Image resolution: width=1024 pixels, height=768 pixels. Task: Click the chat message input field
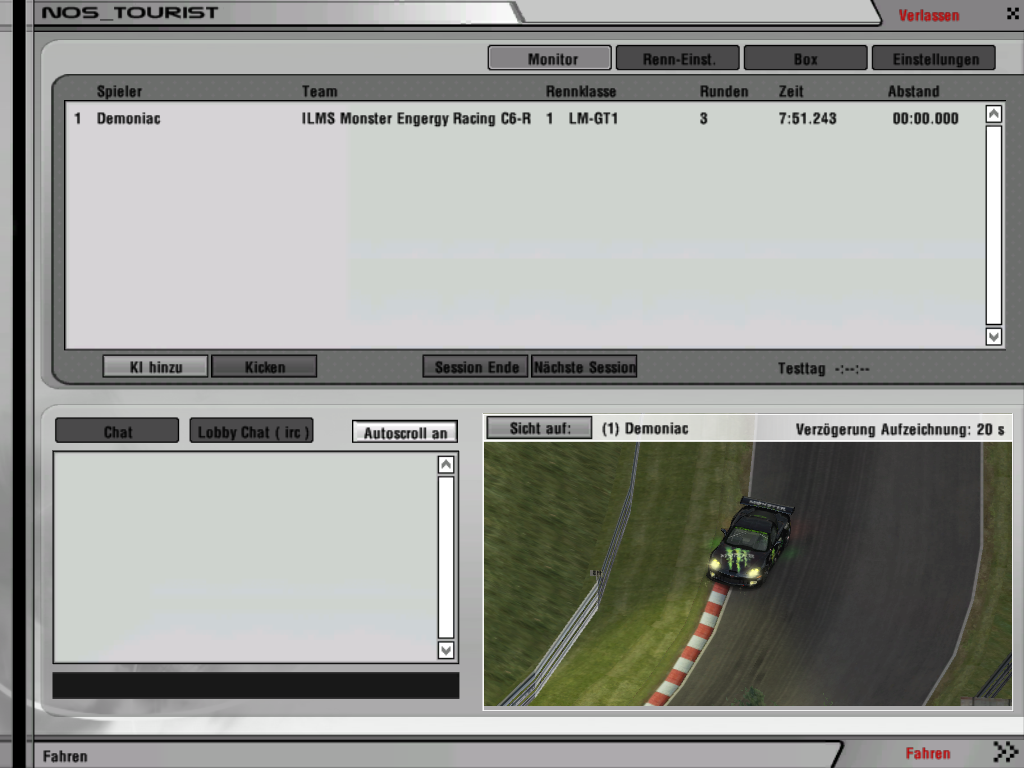click(x=255, y=685)
